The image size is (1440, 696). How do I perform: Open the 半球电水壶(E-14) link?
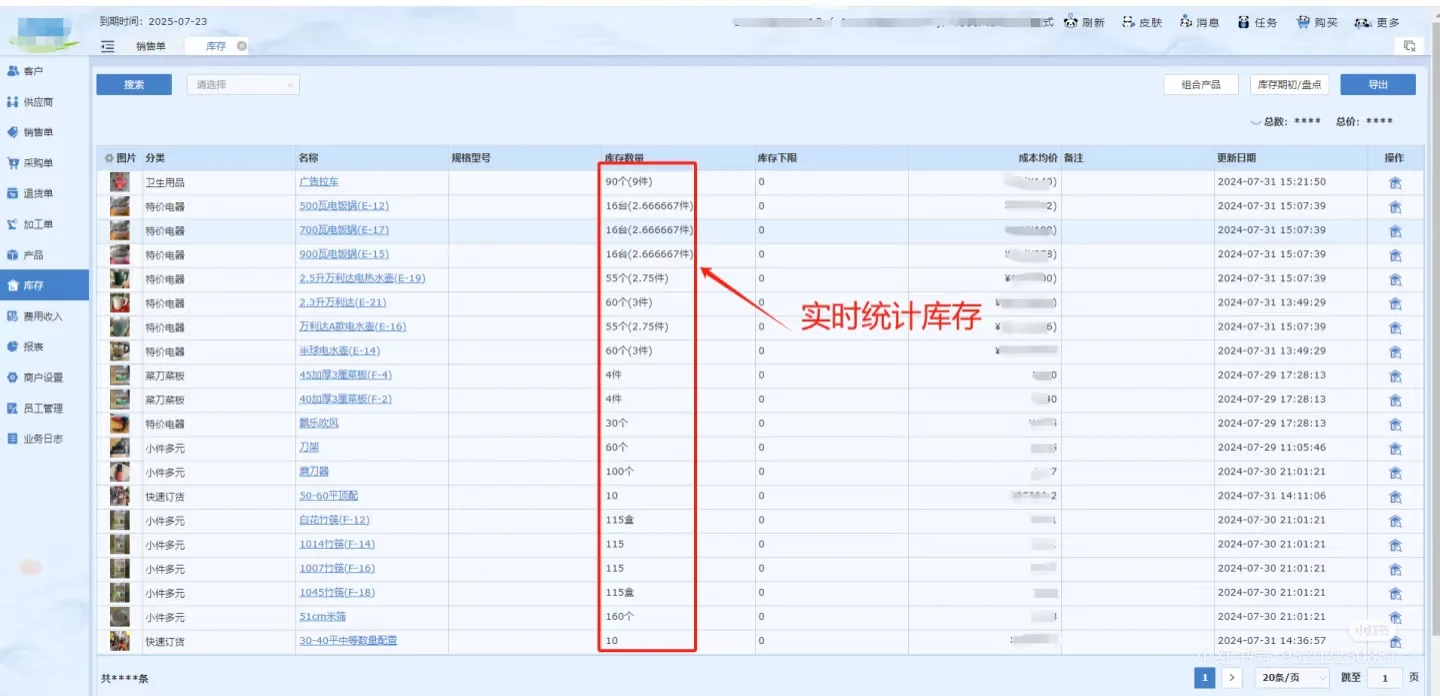pyautogui.click(x=340, y=351)
